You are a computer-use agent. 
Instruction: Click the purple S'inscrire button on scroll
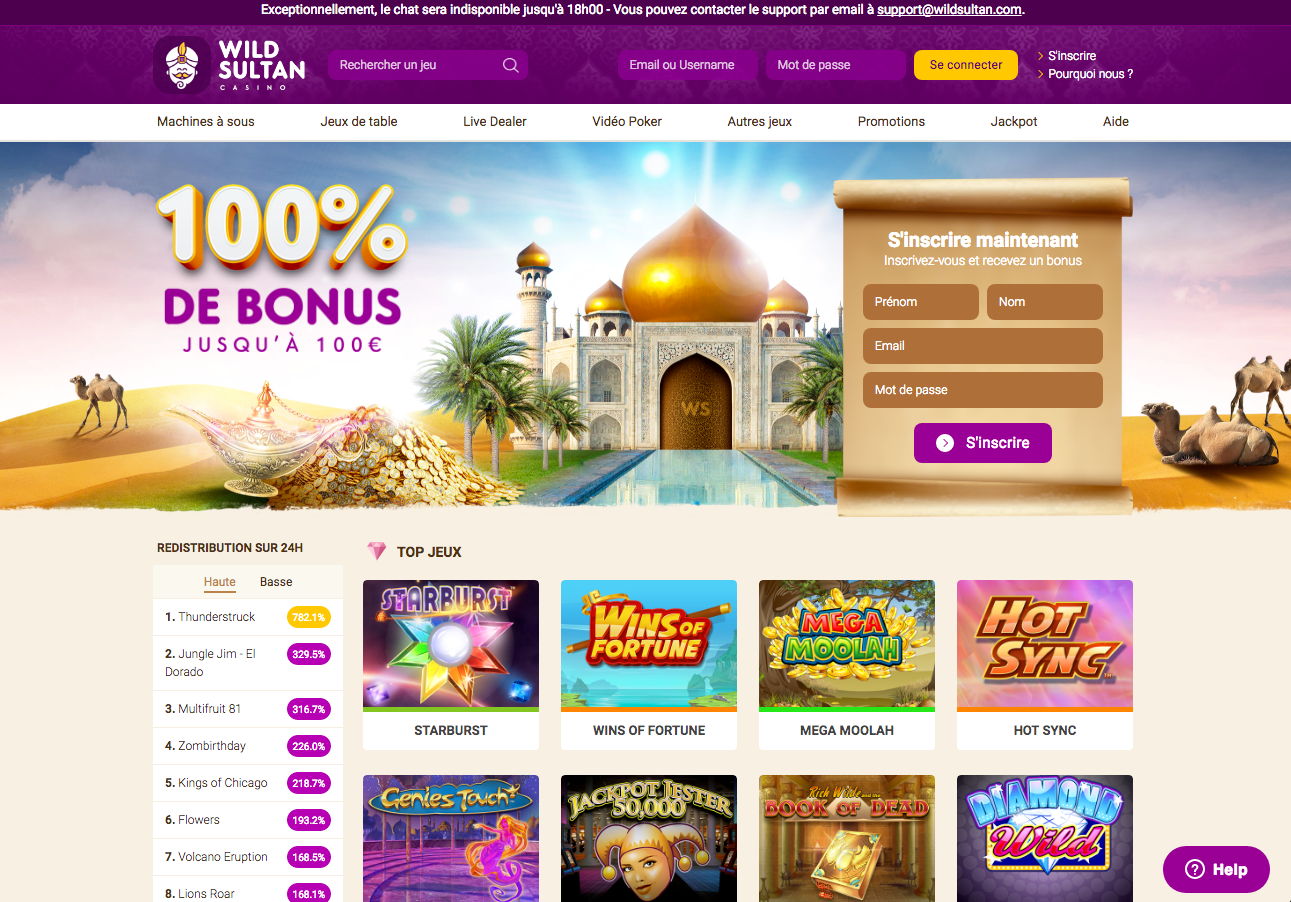[x=983, y=443]
